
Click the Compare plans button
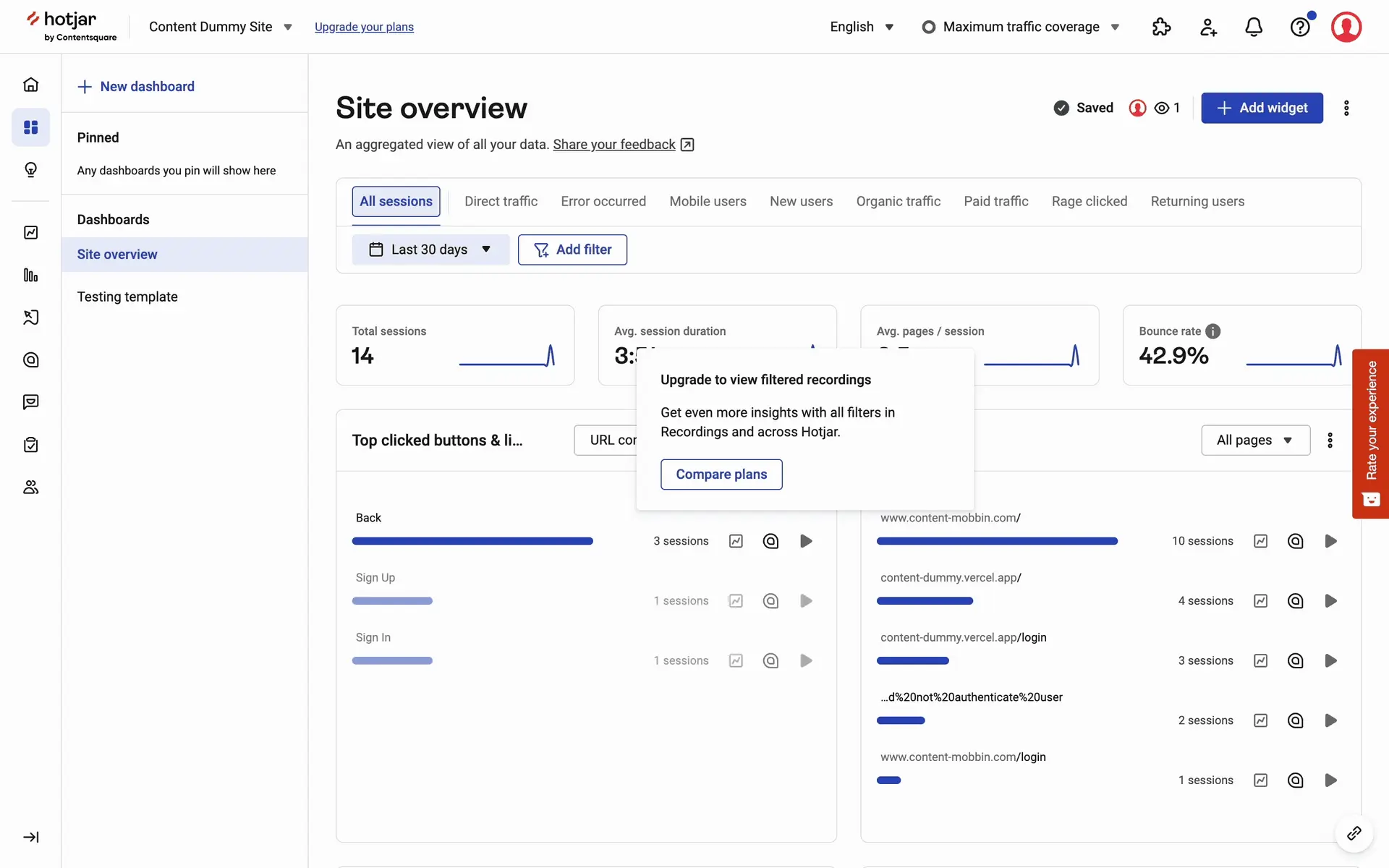(721, 475)
